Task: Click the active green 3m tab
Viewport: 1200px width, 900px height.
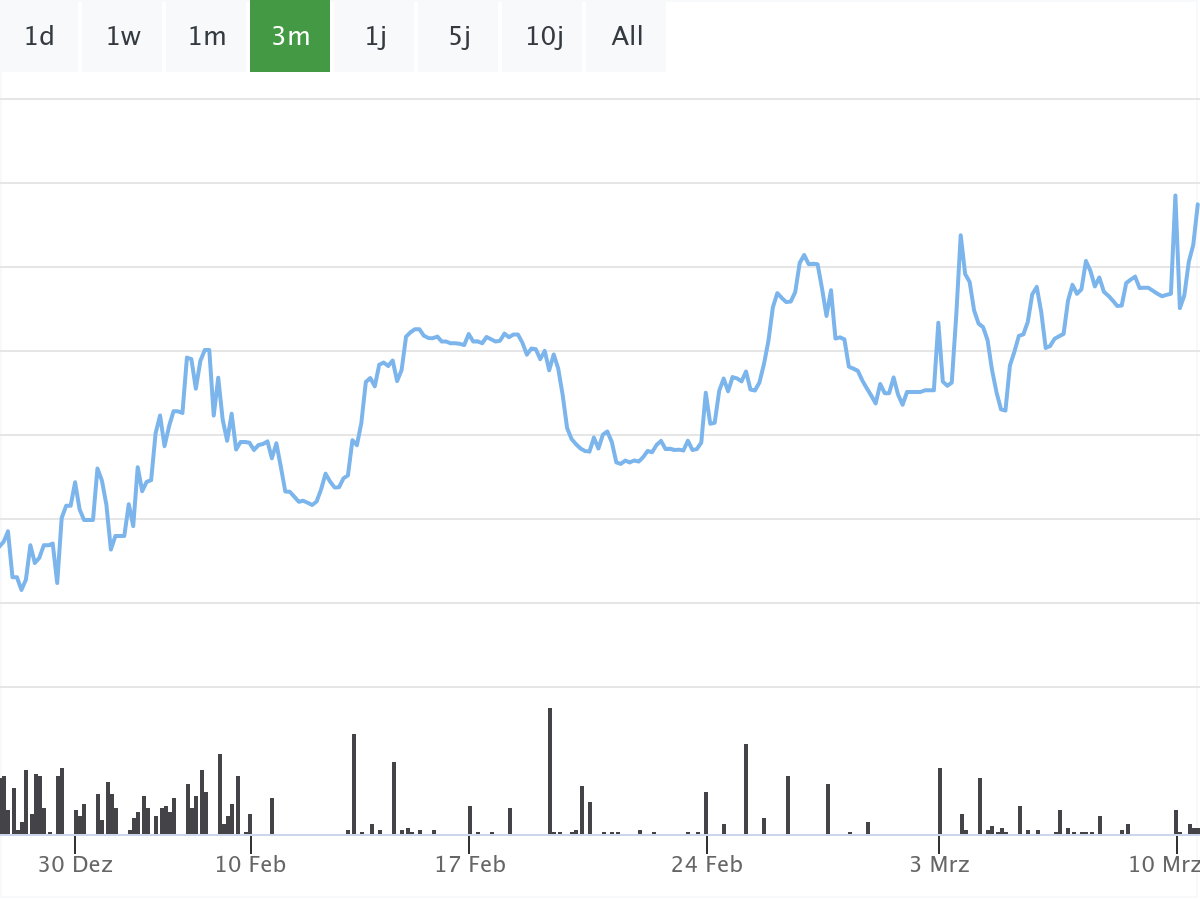Action: pos(290,37)
